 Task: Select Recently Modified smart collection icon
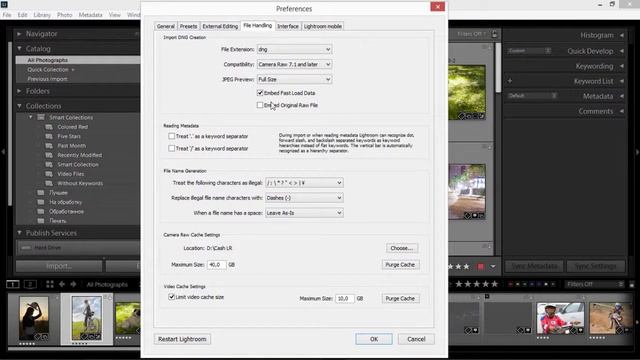(49, 155)
